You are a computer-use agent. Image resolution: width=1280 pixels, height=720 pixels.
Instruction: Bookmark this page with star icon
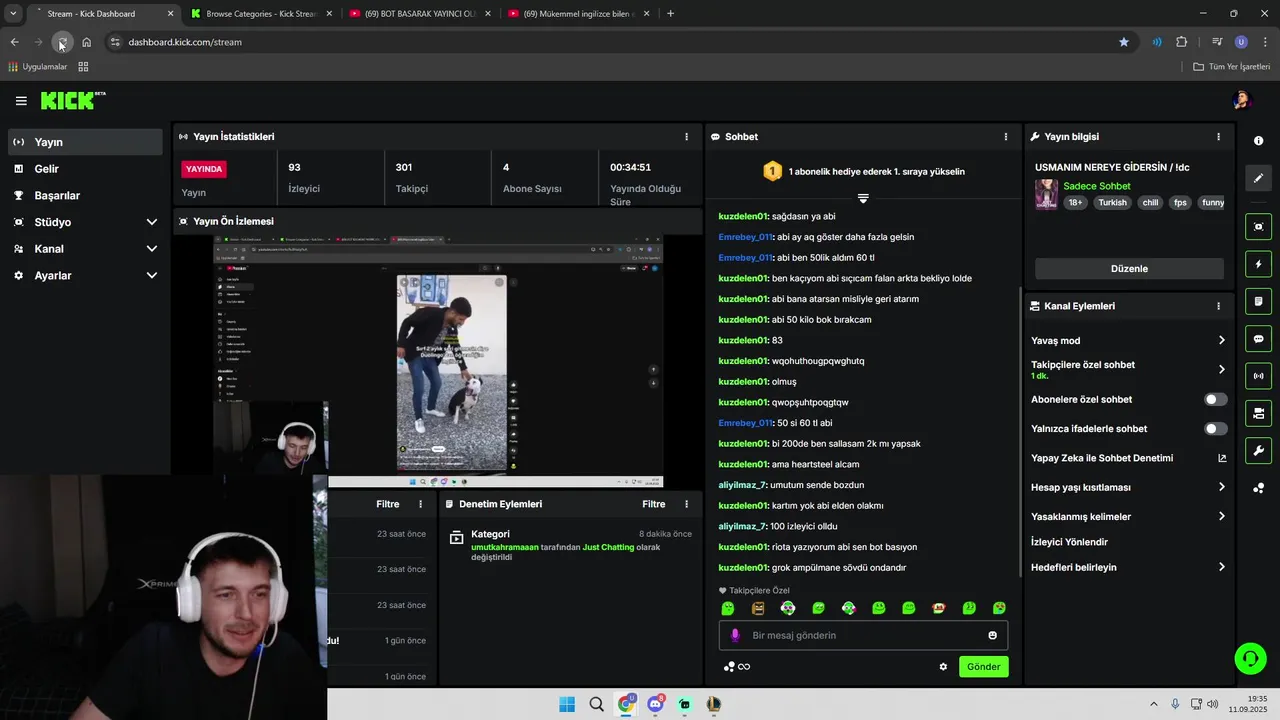tap(1124, 42)
